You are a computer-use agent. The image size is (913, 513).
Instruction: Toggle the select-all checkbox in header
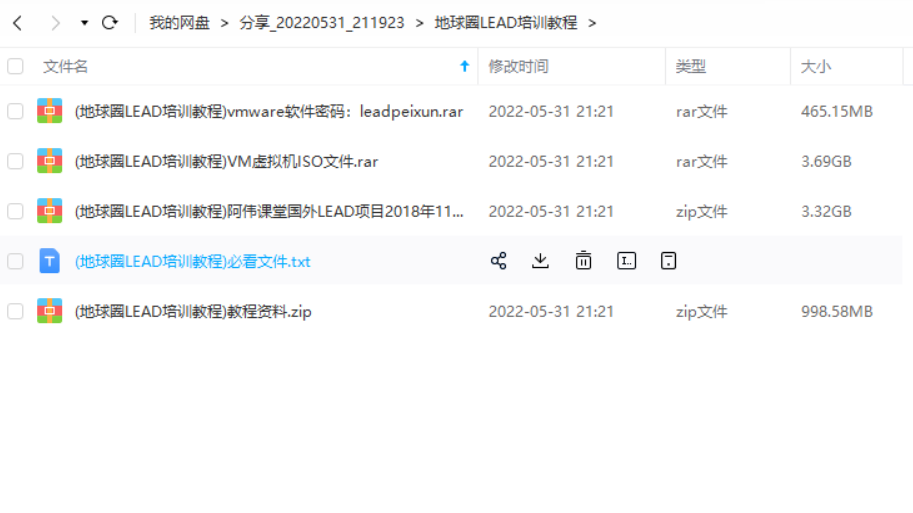(15, 66)
